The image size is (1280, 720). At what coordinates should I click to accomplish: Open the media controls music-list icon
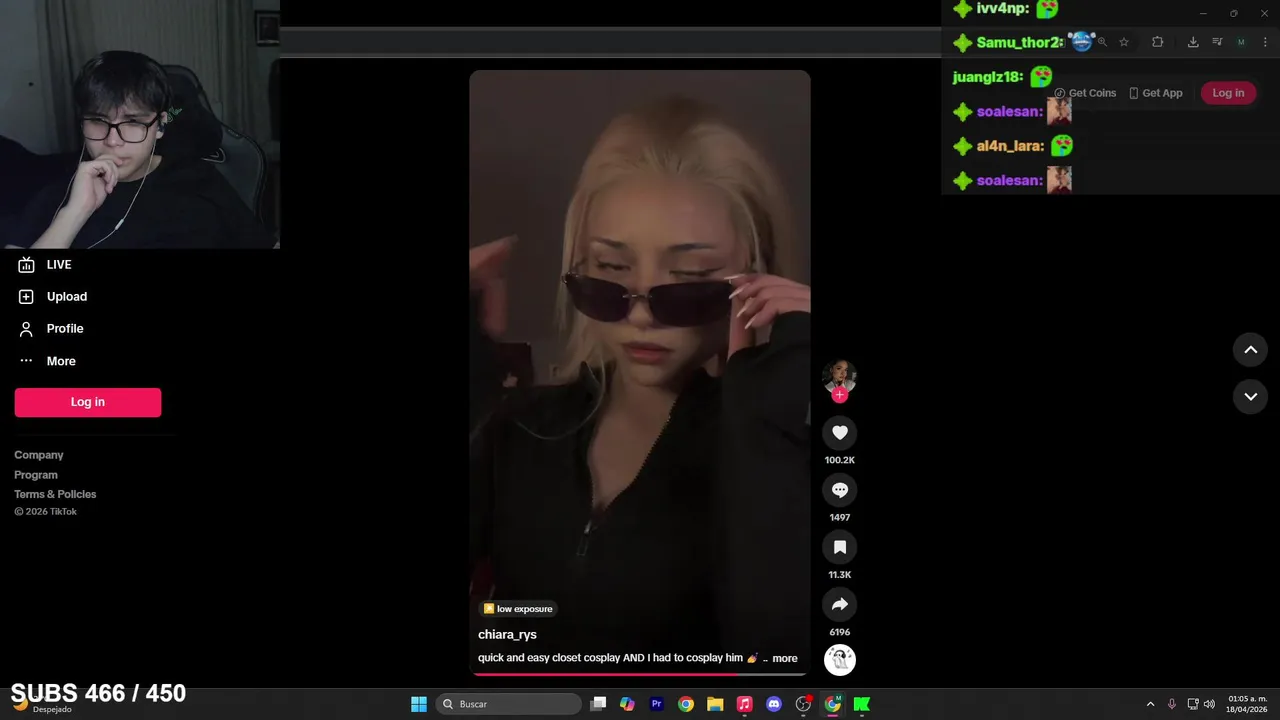(x=1217, y=42)
